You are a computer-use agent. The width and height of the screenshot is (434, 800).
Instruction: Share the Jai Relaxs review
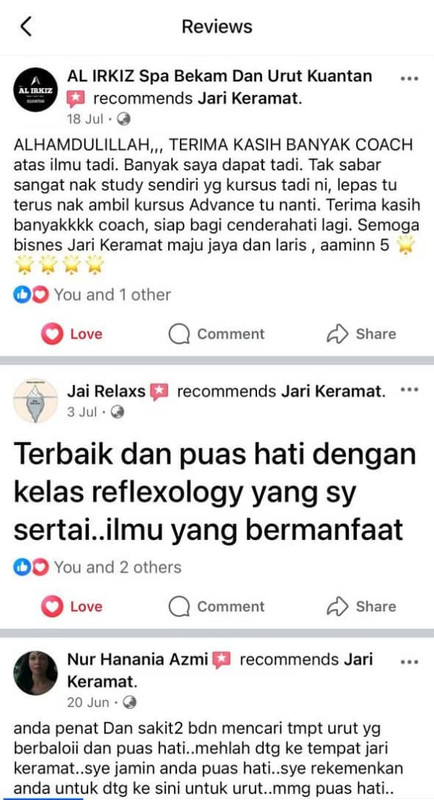pyautogui.click(x=361, y=607)
